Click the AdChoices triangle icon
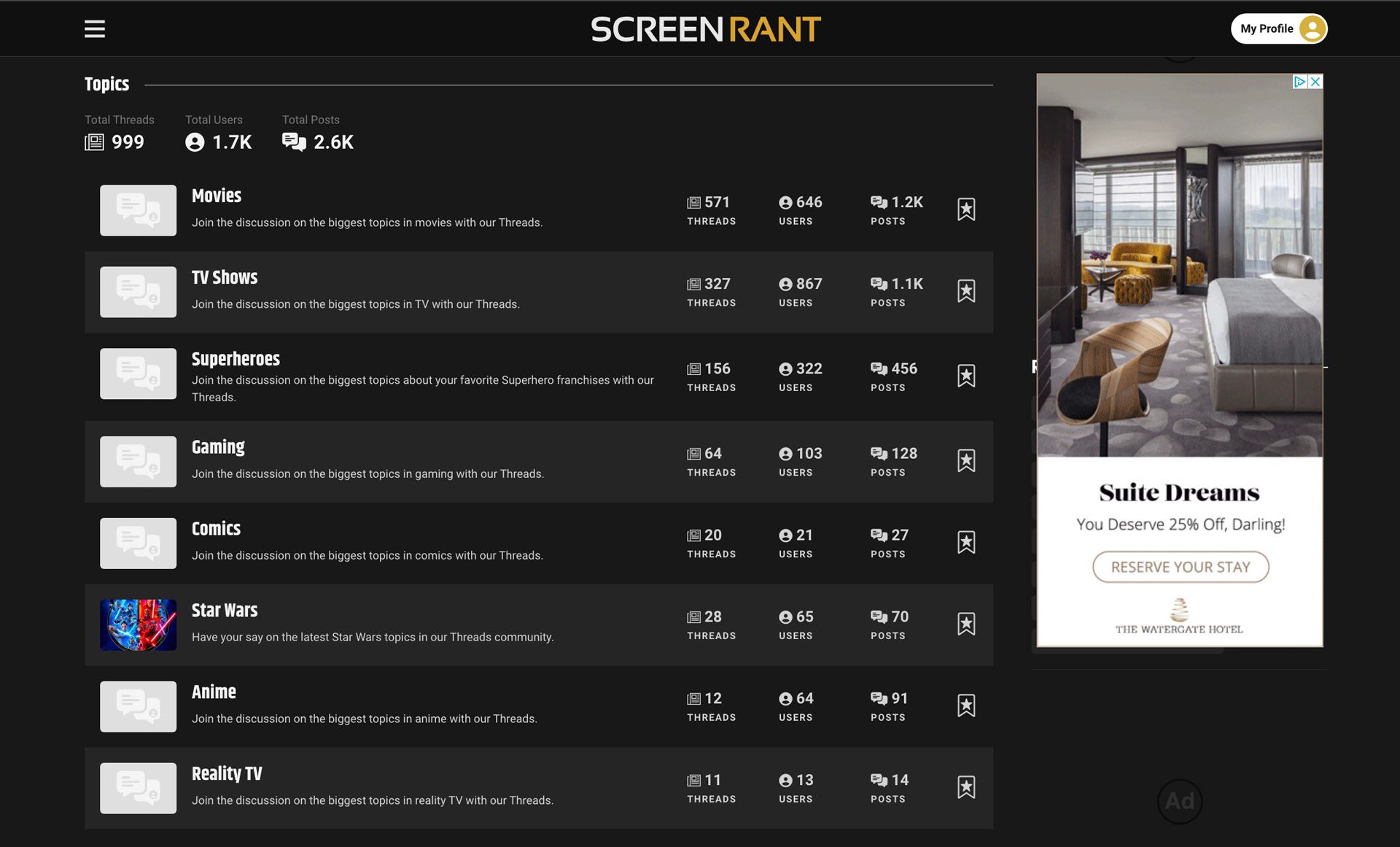 (1300, 82)
